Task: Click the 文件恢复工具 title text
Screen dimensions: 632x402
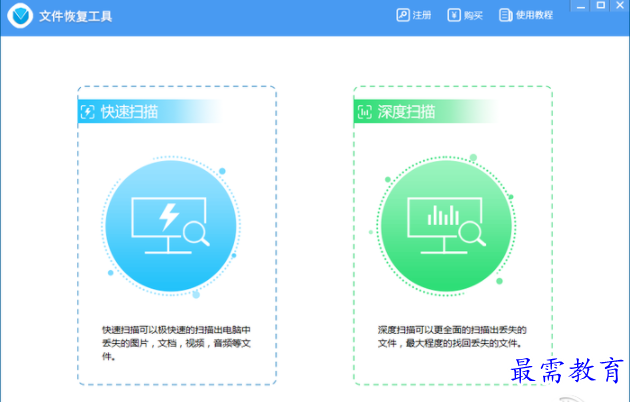Action: coord(75,16)
